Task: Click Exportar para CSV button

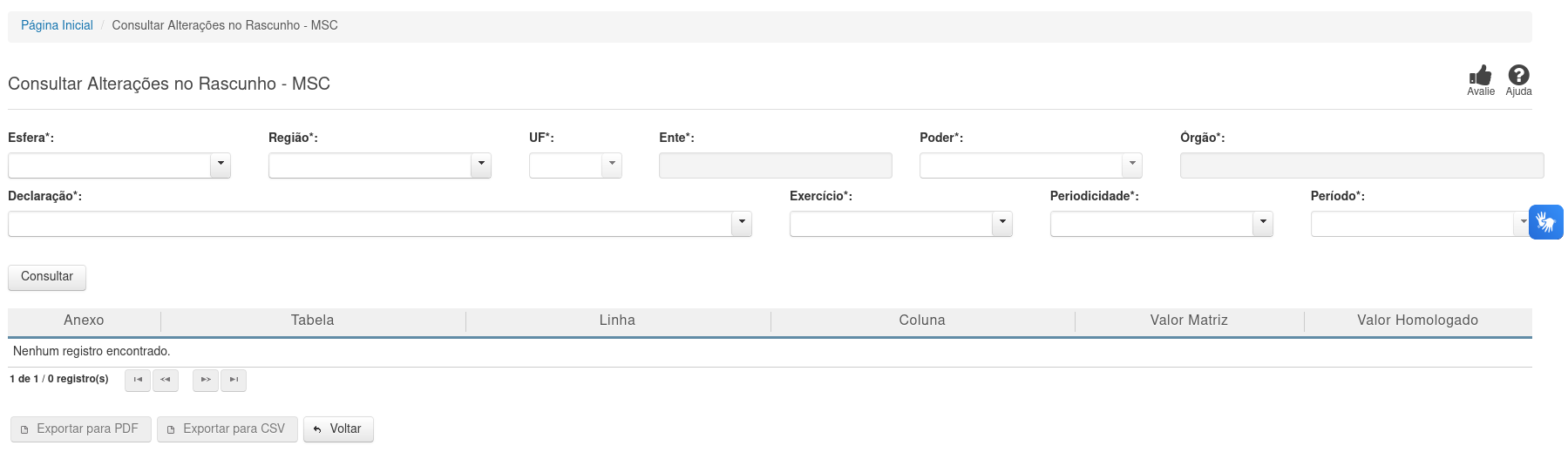Action: (x=227, y=429)
